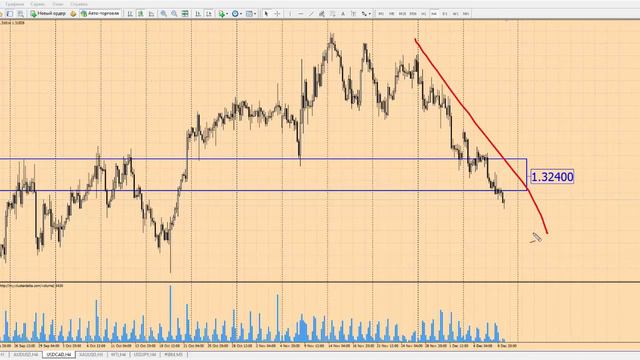The image size is (640, 360).
Task: Switch to the M1 timeframe
Action: pyautogui.click(x=381, y=13)
